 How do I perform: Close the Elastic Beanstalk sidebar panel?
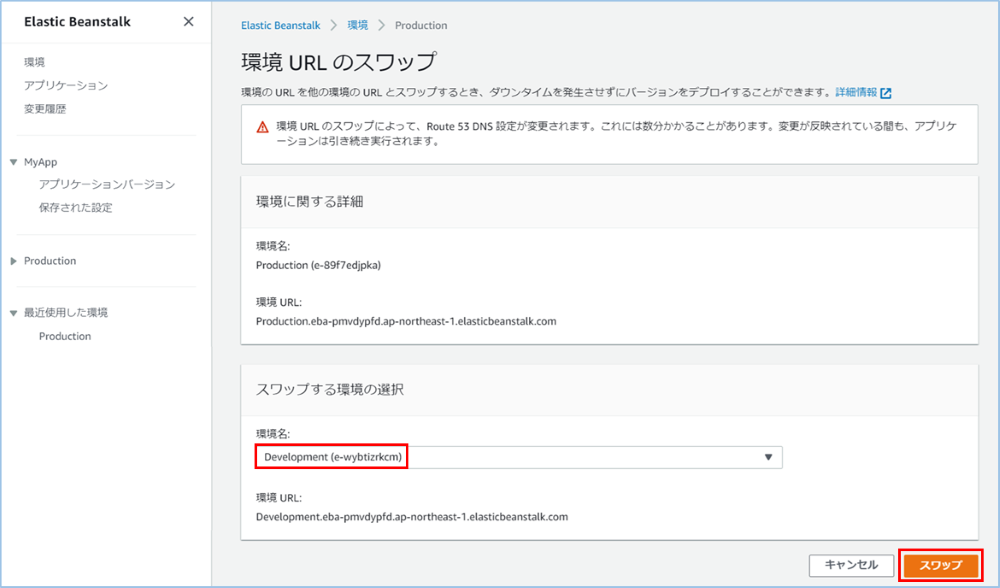pos(189,22)
